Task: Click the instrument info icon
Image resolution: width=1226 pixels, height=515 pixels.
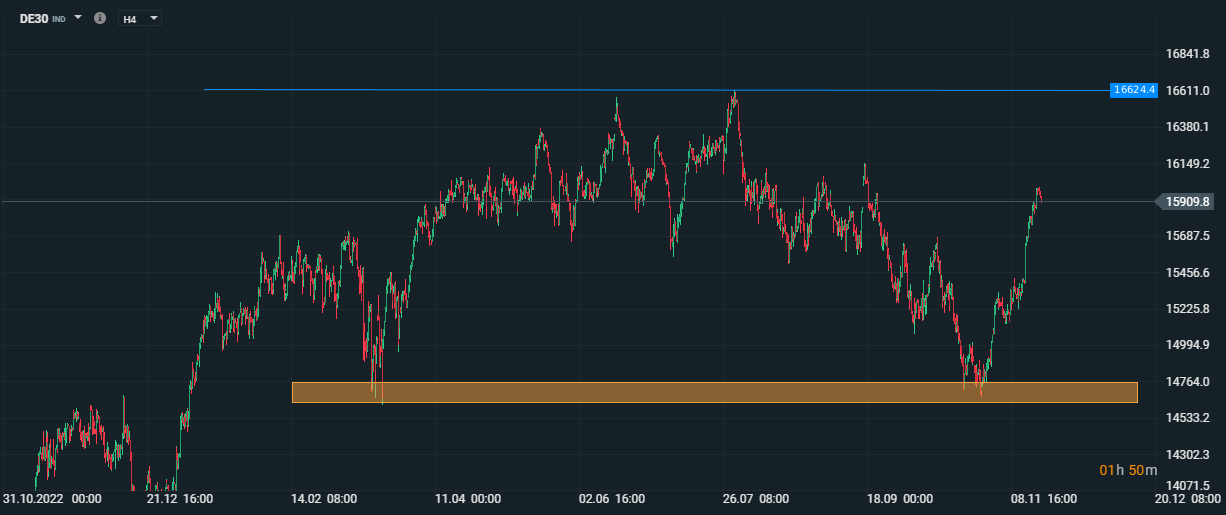Action: click(99, 18)
